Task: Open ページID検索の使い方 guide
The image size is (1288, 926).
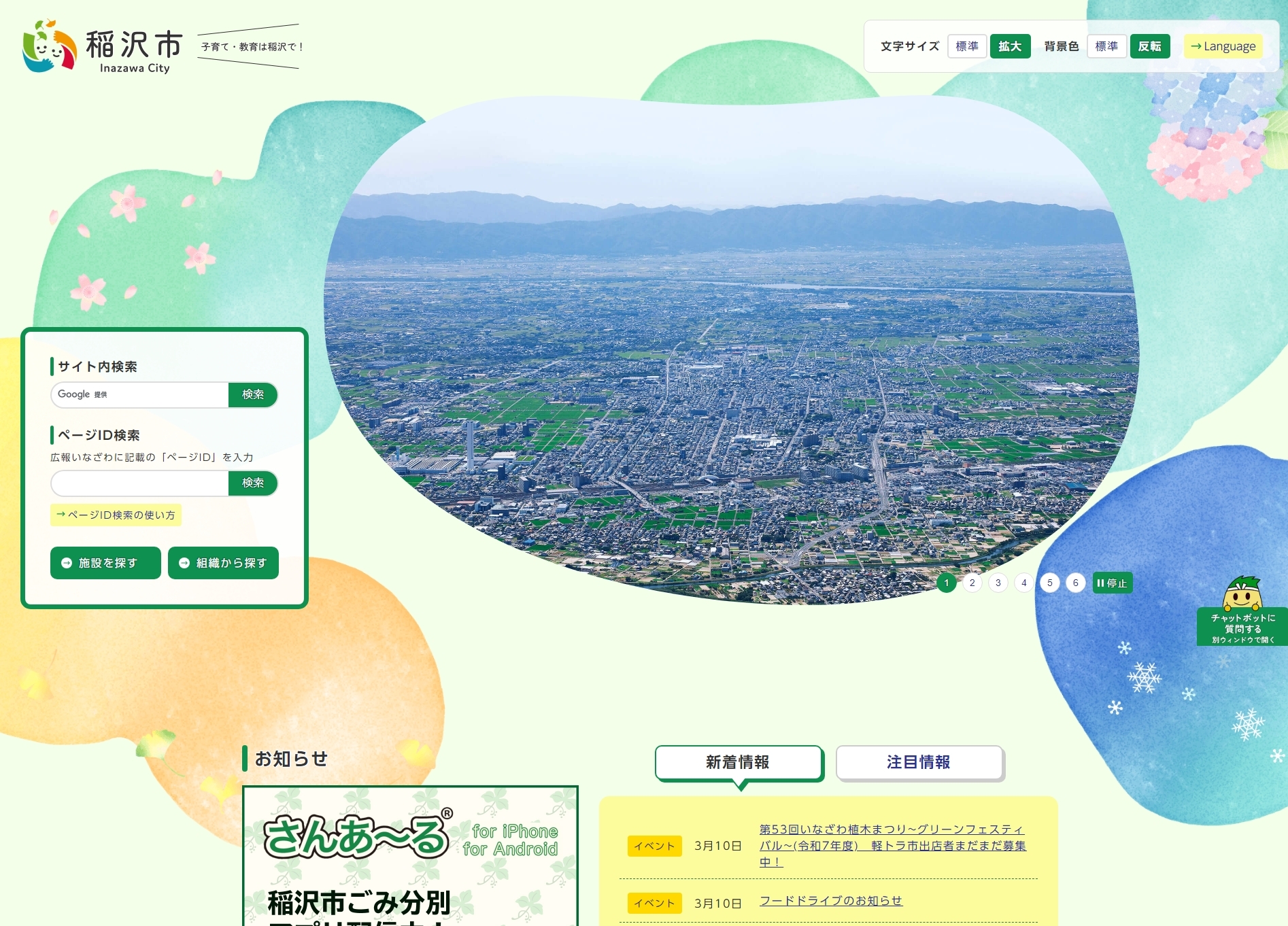Action: [115, 515]
